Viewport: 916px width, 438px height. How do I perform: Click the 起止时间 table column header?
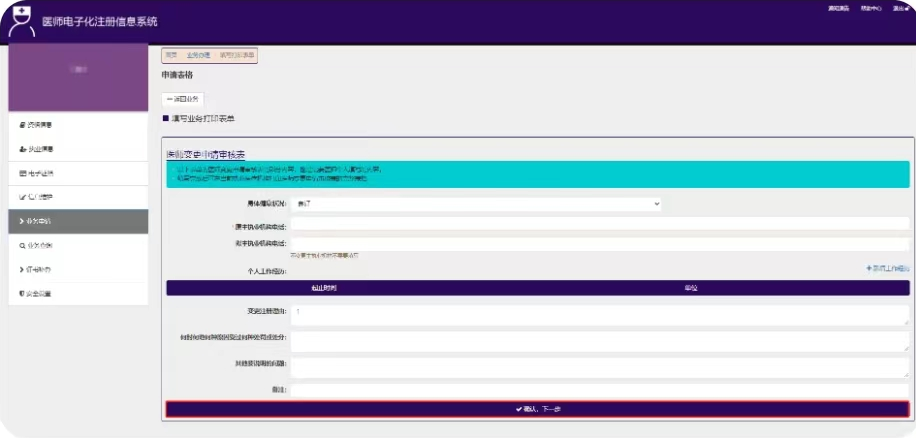click(x=327, y=288)
